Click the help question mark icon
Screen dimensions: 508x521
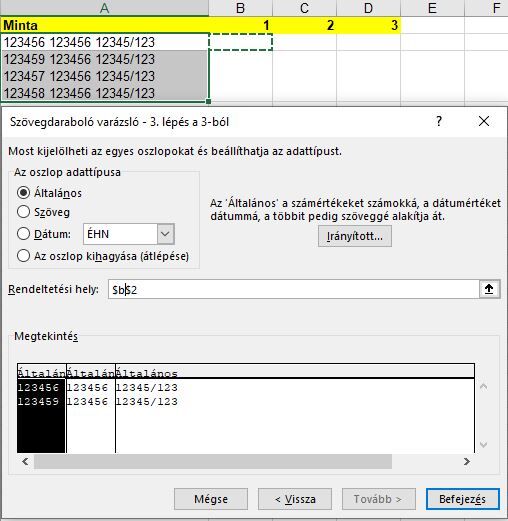[439, 121]
